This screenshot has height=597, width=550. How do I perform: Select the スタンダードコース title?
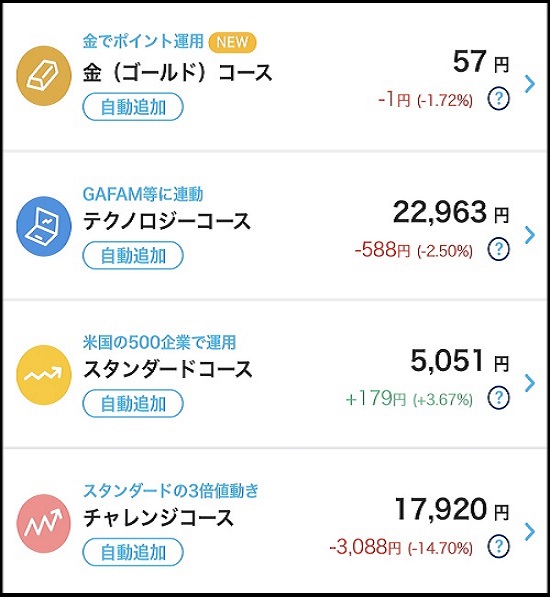(x=167, y=369)
